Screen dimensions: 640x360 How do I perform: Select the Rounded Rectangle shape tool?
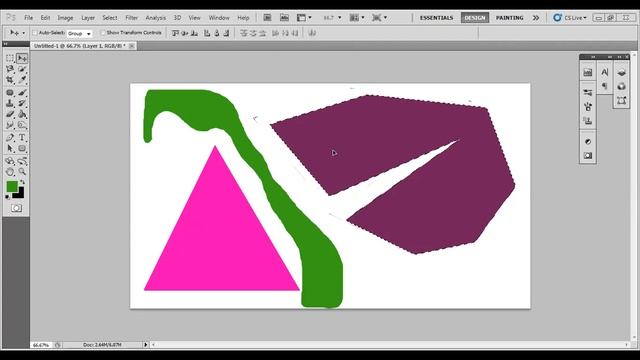[22, 148]
